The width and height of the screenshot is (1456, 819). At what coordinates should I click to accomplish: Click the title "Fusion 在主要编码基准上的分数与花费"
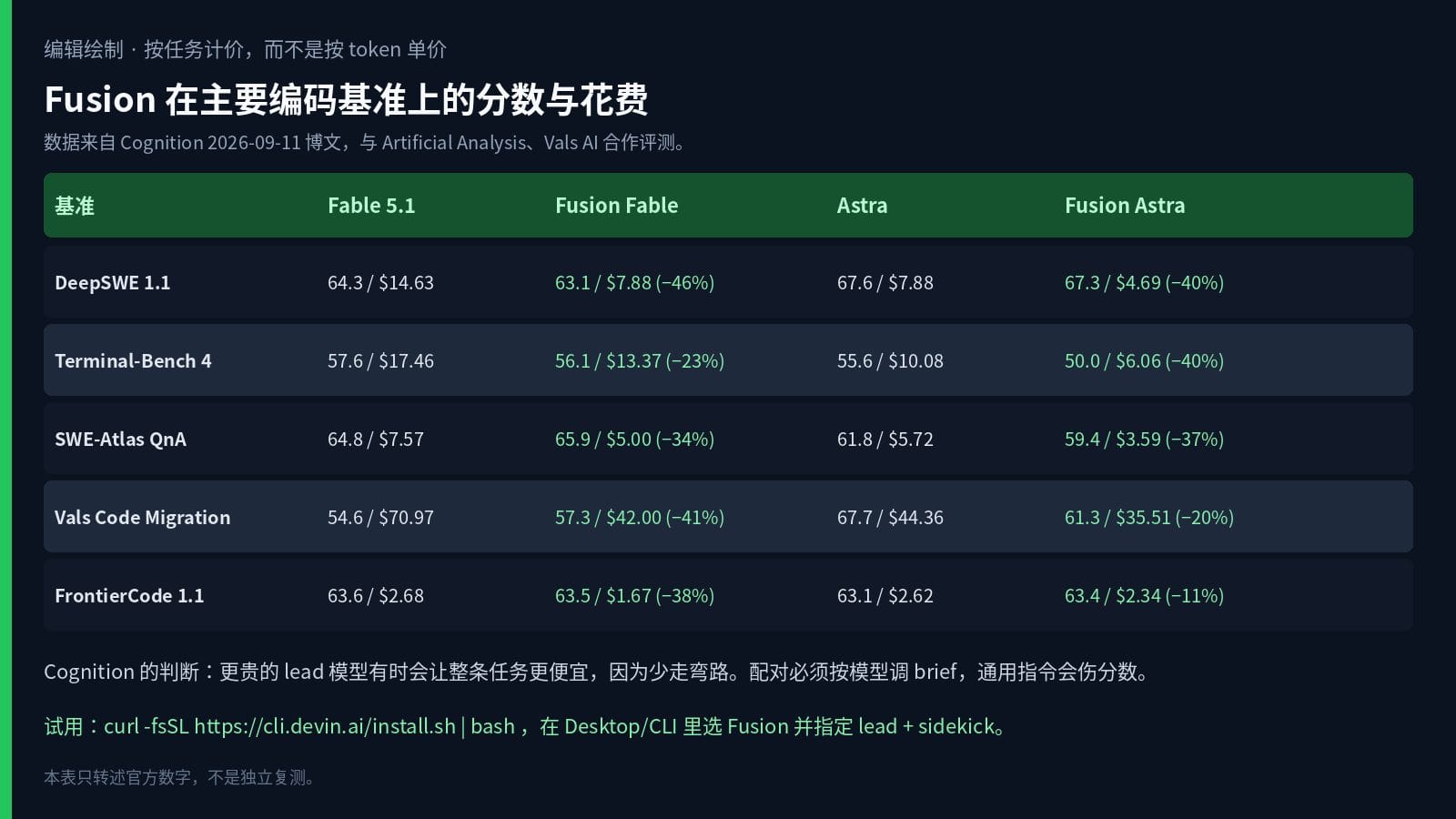tap(346, 99)
